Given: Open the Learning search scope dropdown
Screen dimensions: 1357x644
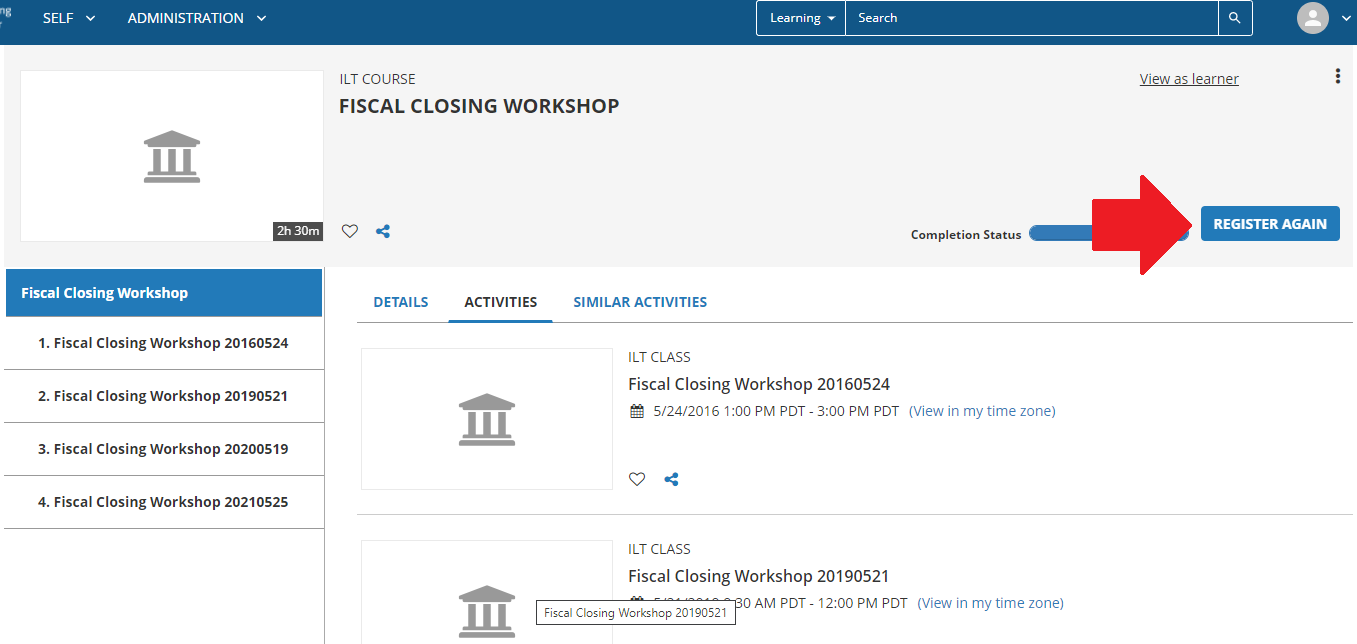Looking at the screenshot, I should [800, 17].
